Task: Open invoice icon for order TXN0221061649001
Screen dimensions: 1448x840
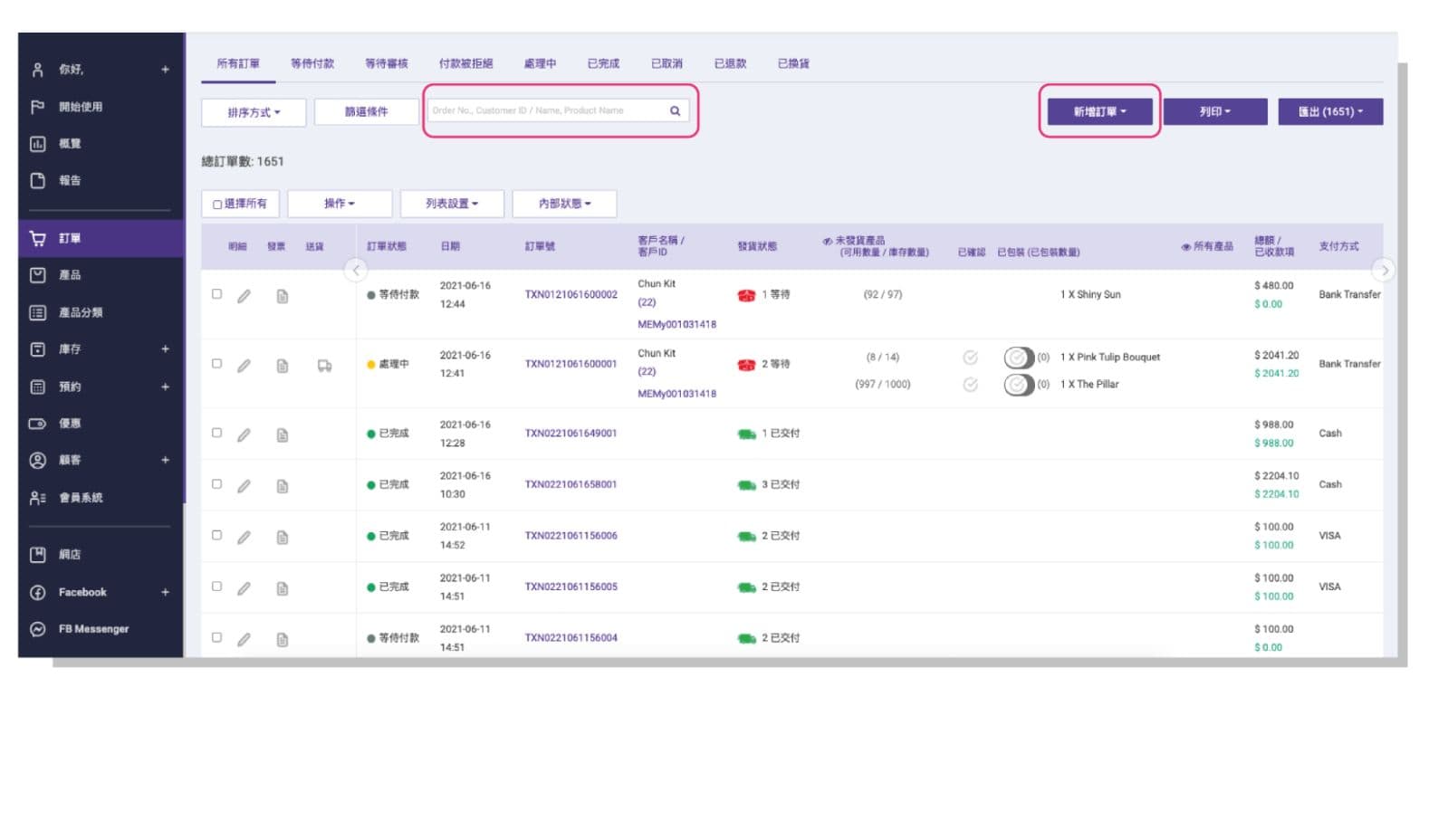Action: tap(283, 435)
